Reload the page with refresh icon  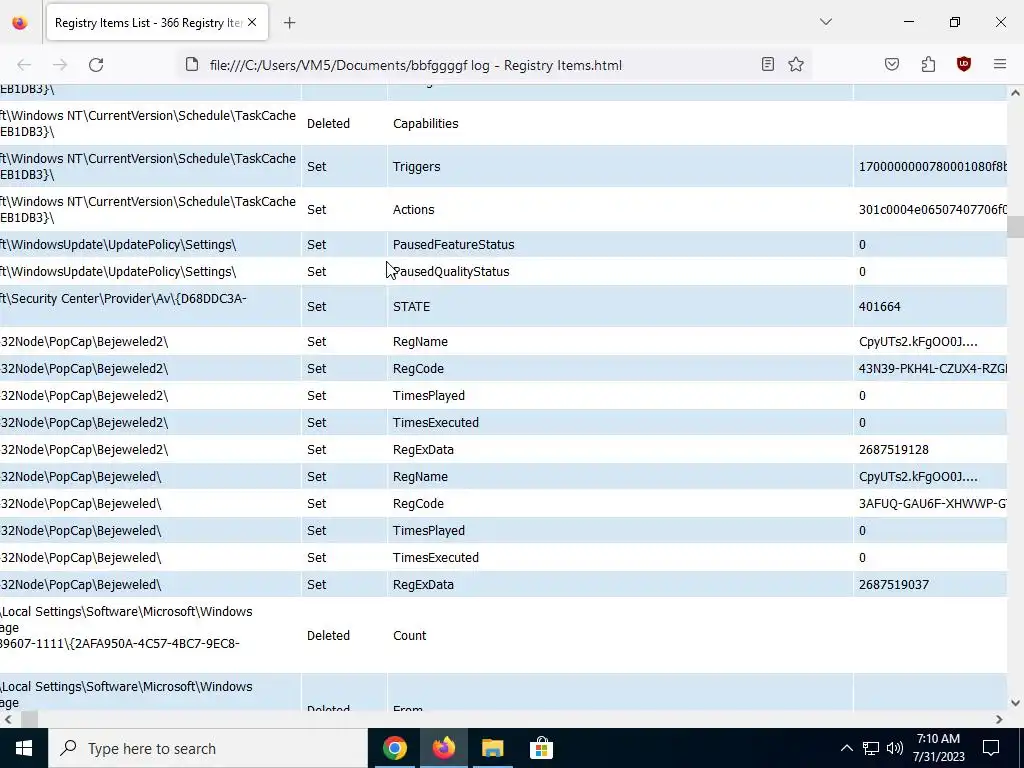(x=96, y=65)
